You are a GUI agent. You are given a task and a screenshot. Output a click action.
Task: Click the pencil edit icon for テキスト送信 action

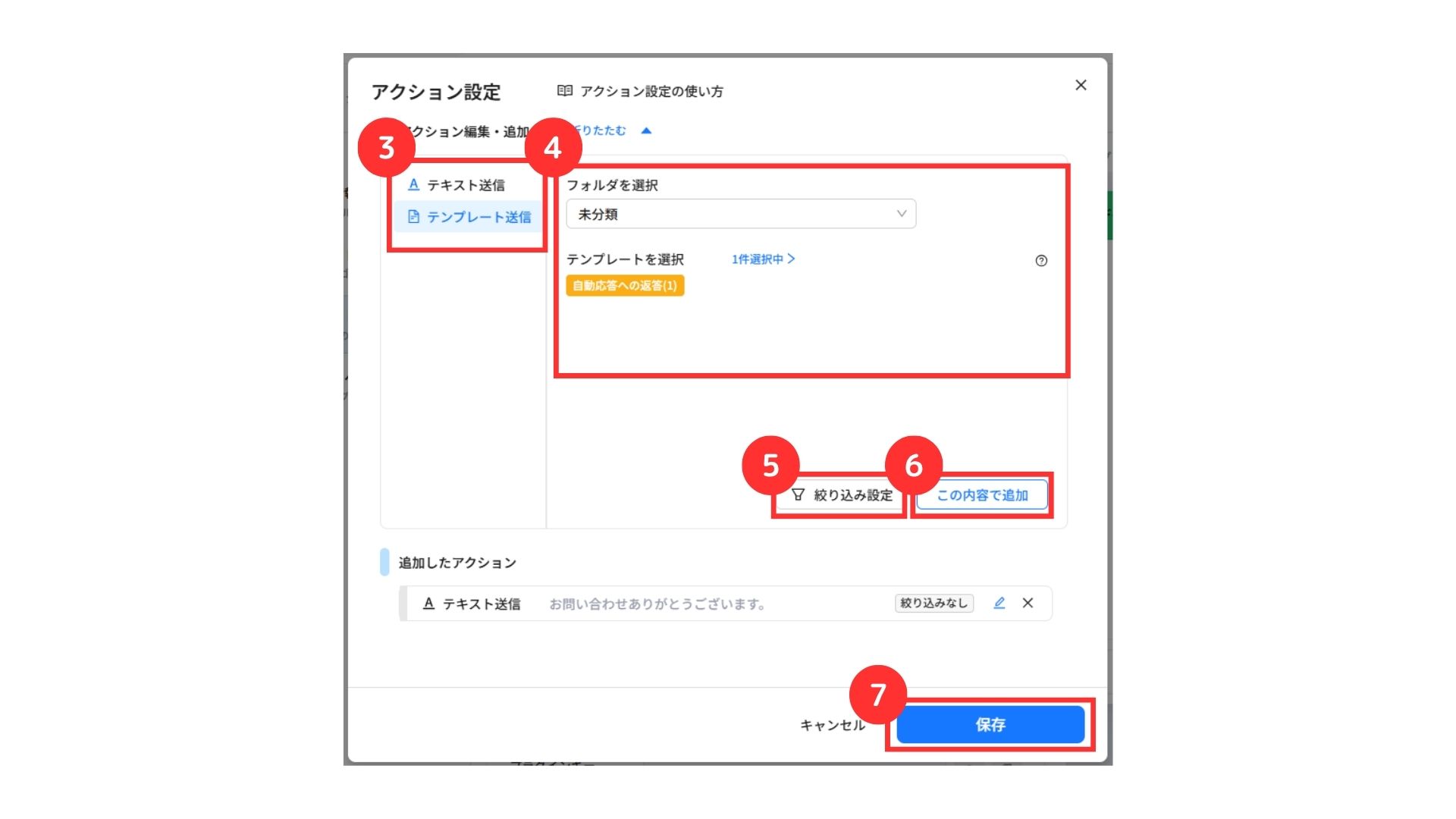pos(999,603)
